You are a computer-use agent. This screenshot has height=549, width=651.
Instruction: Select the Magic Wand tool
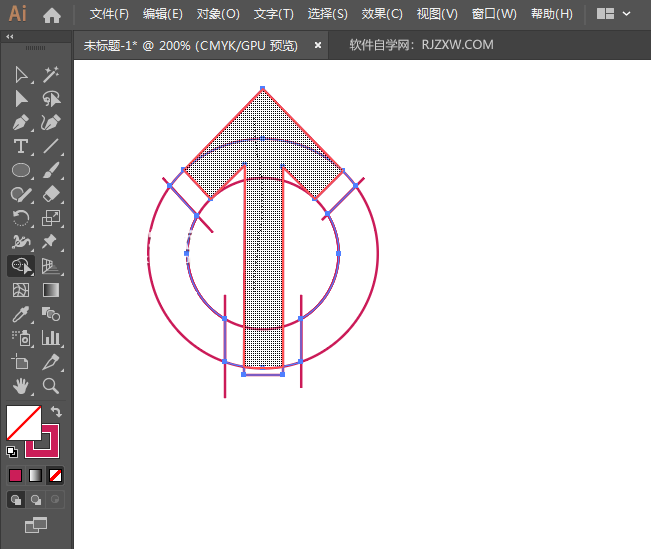51,74
